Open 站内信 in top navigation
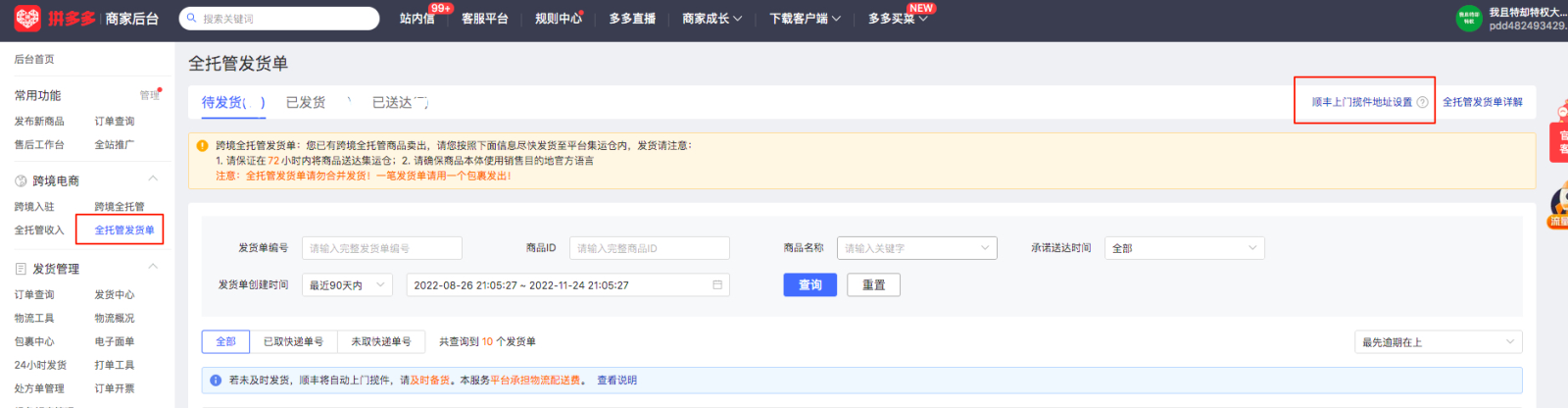The image size is (1568, 408). coord(417,19)
